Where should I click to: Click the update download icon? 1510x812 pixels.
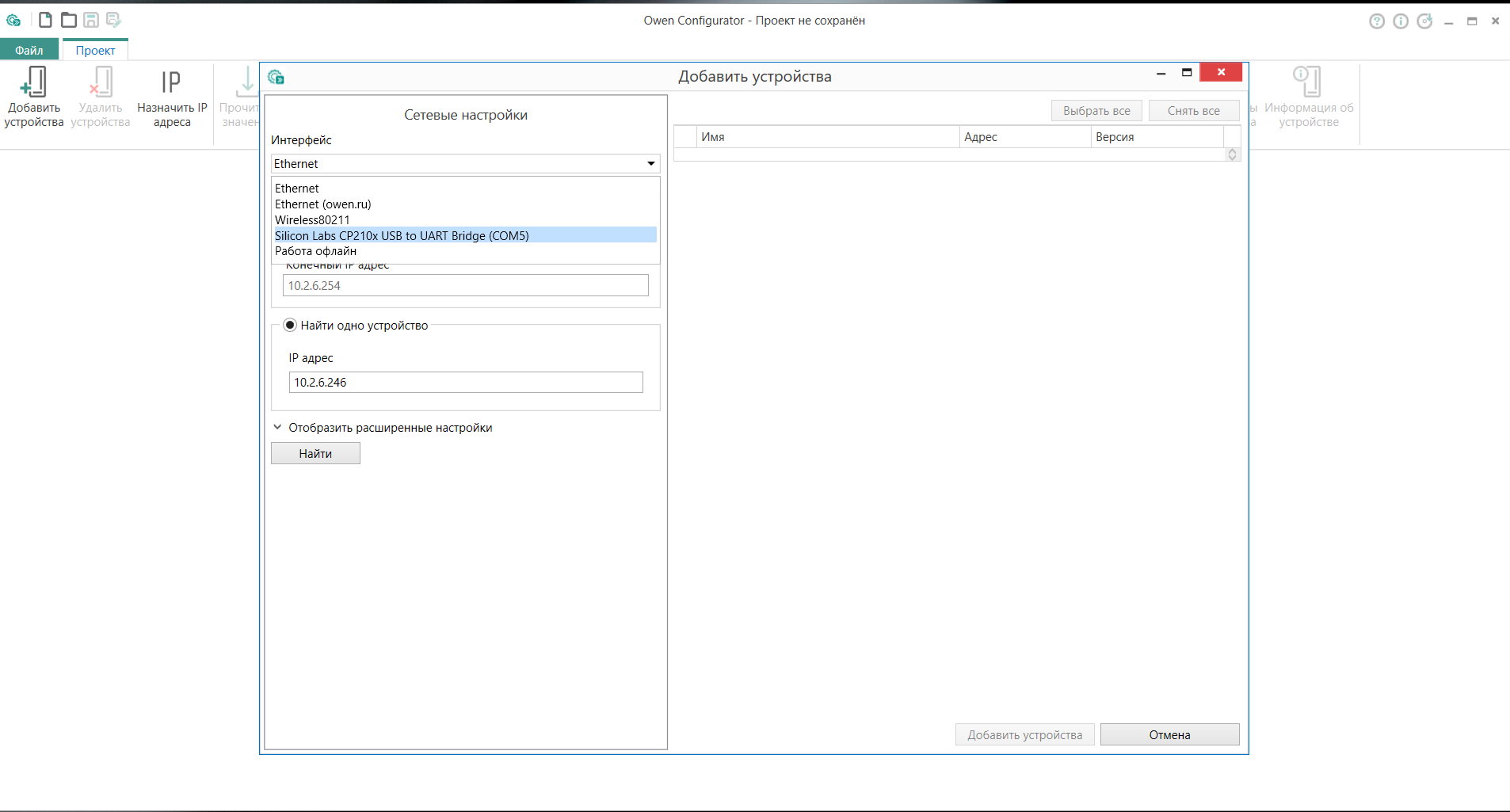click(1424, 21)
